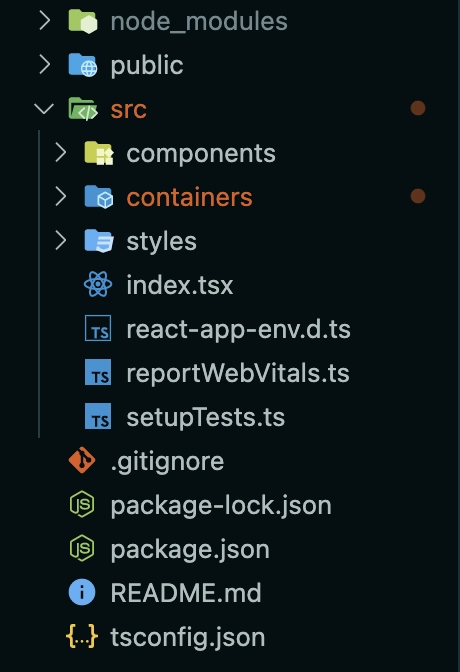The height and width of the screenshot is (672, 460).
Task: Select the components folder label
Action: click(x=201, y=153)
